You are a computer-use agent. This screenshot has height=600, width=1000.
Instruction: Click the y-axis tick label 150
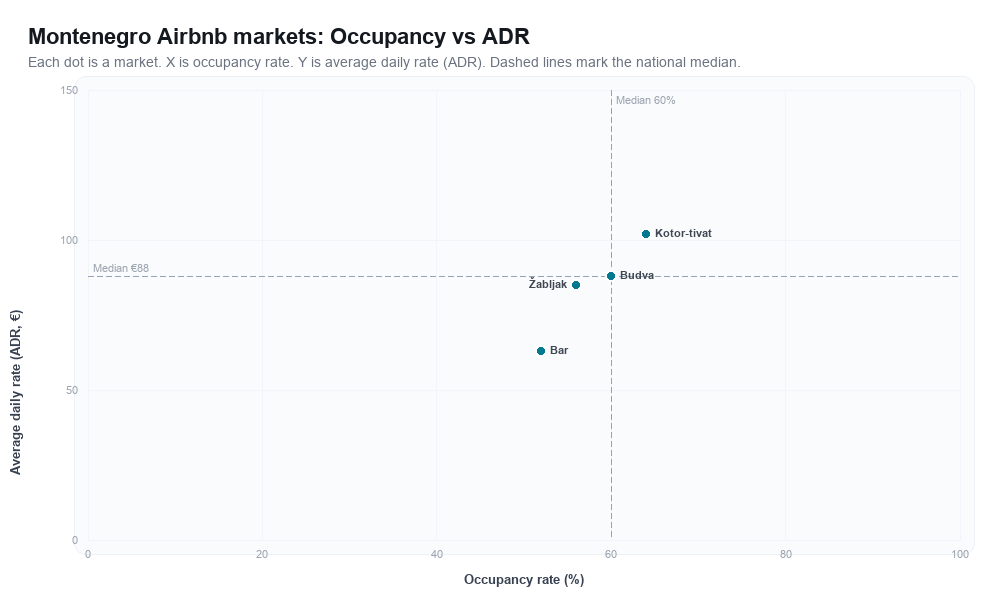point(69,91)
